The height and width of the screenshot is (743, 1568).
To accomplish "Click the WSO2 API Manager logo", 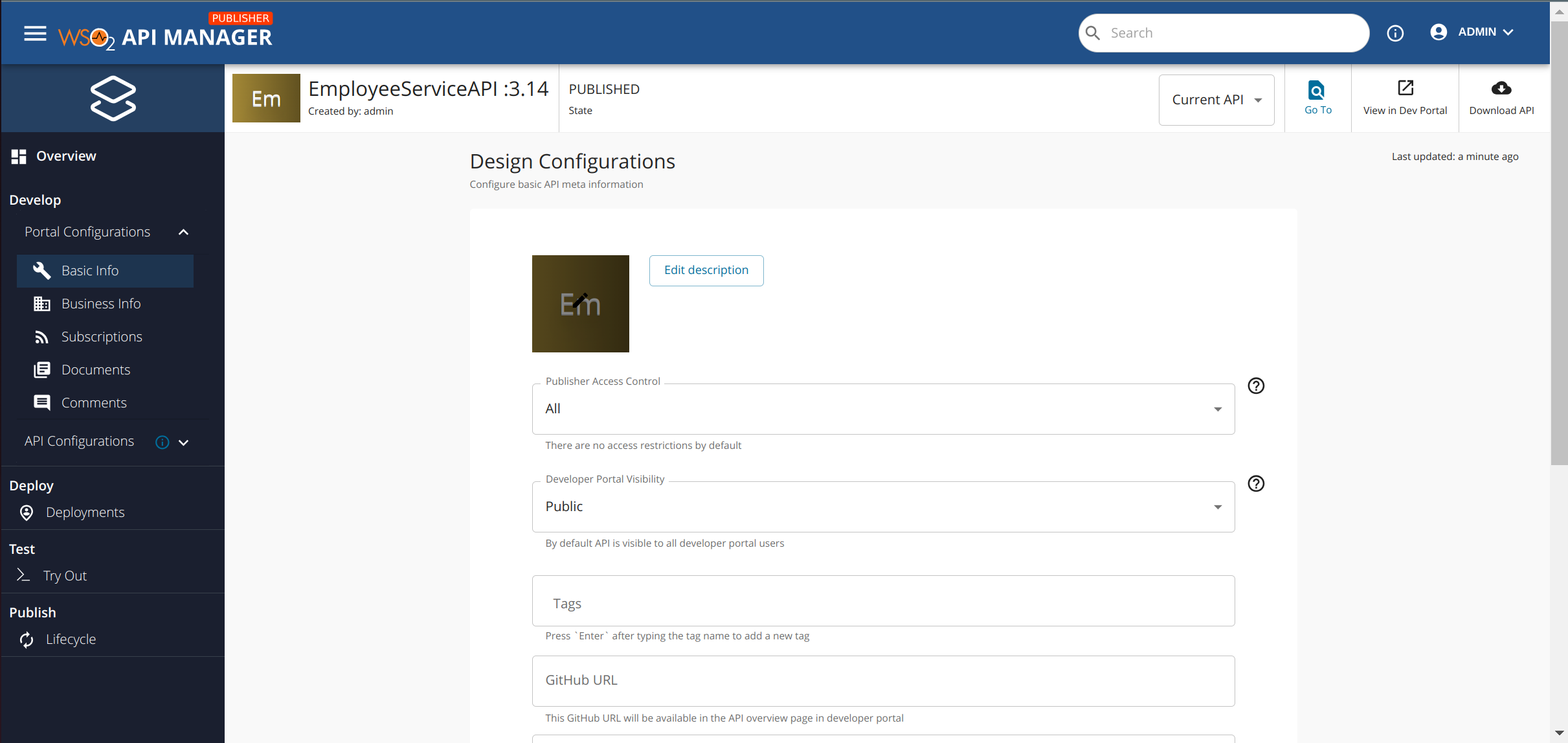I will pos(165,32).
